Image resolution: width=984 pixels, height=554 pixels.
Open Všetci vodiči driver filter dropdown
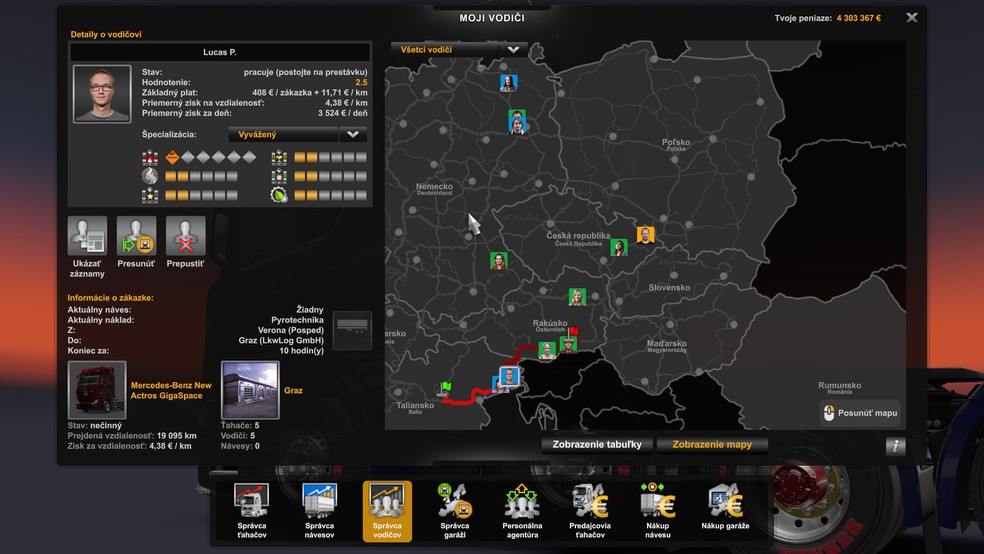(x=459, y=50)
